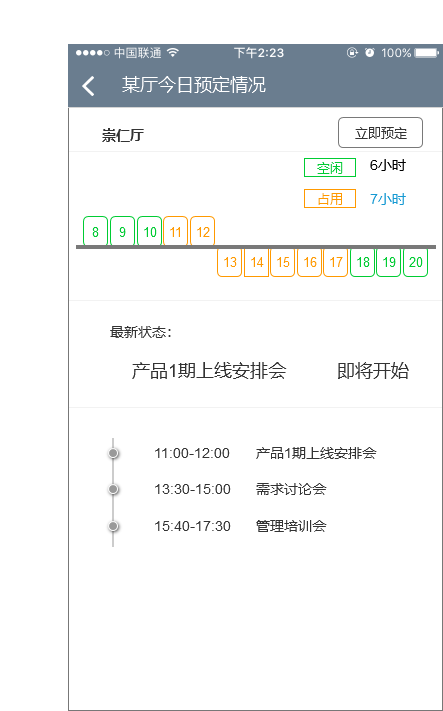
Task: Select the 10 o'clock free slot
Action: point(150,231)
